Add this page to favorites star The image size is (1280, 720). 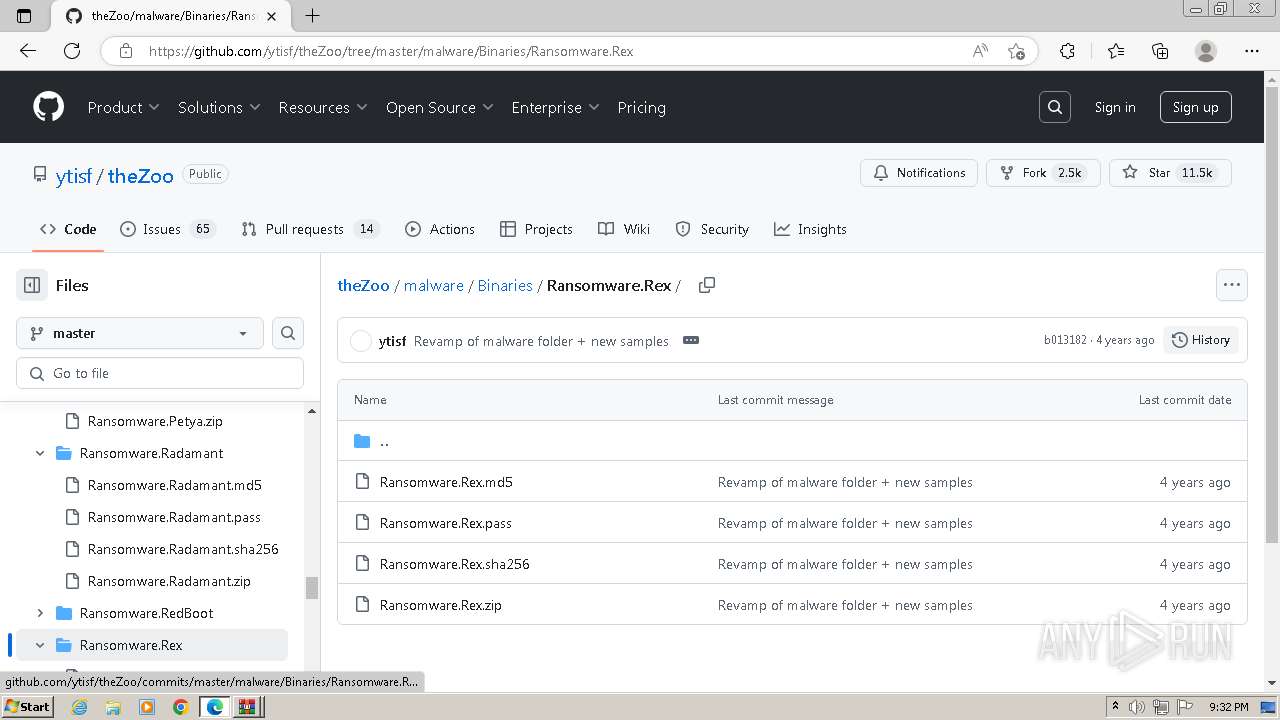[1017, 51]
